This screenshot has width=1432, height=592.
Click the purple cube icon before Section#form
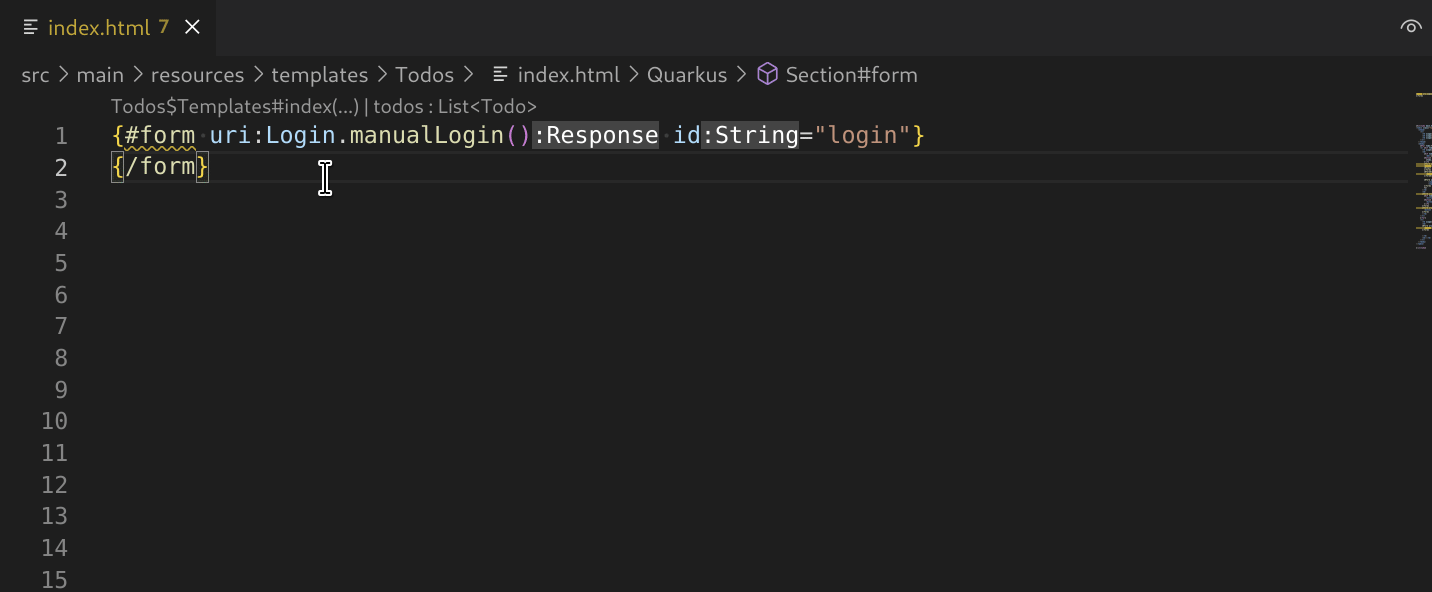pyautogui.click(x=766, y=74)
